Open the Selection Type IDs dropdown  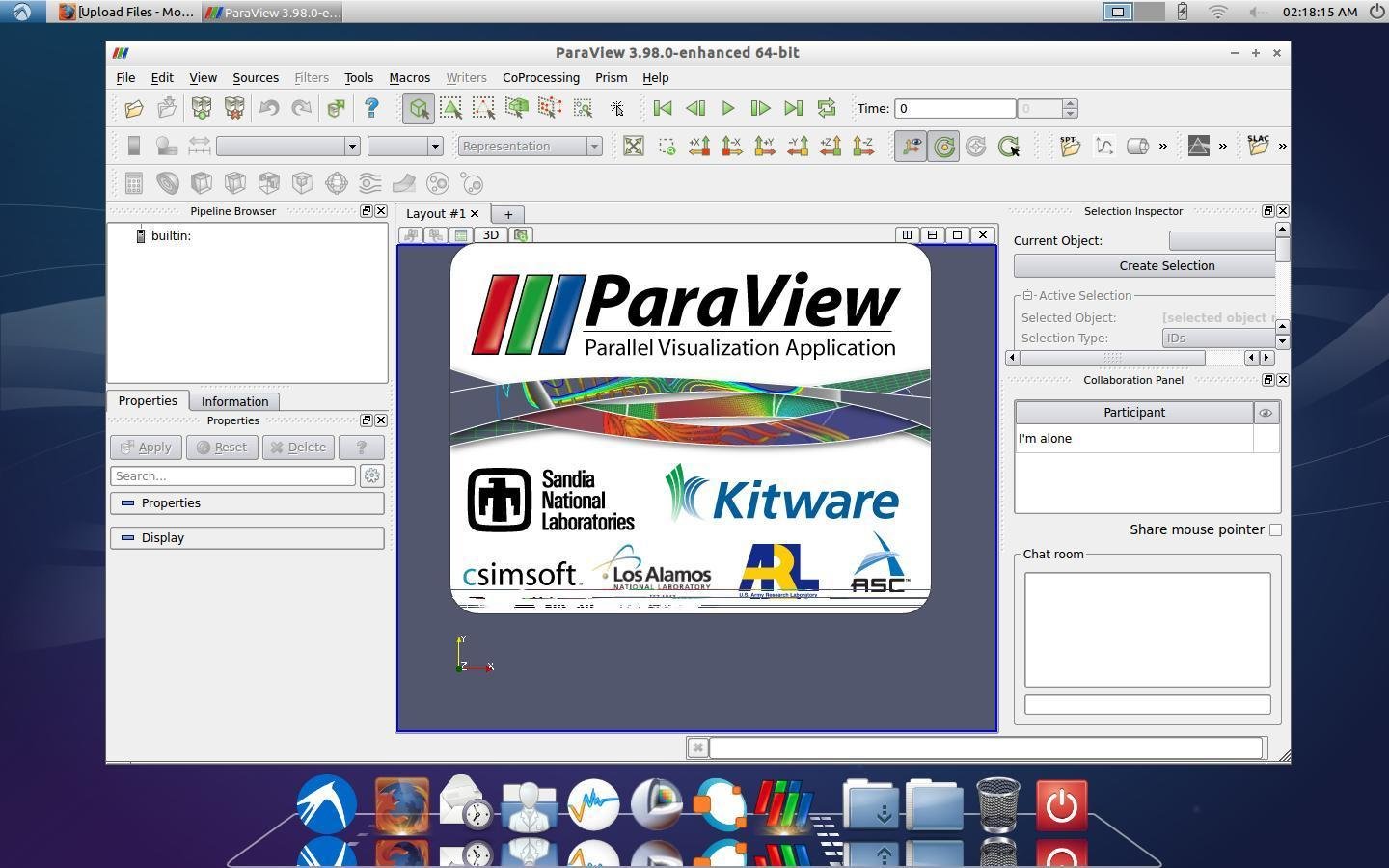(1219, 338)
